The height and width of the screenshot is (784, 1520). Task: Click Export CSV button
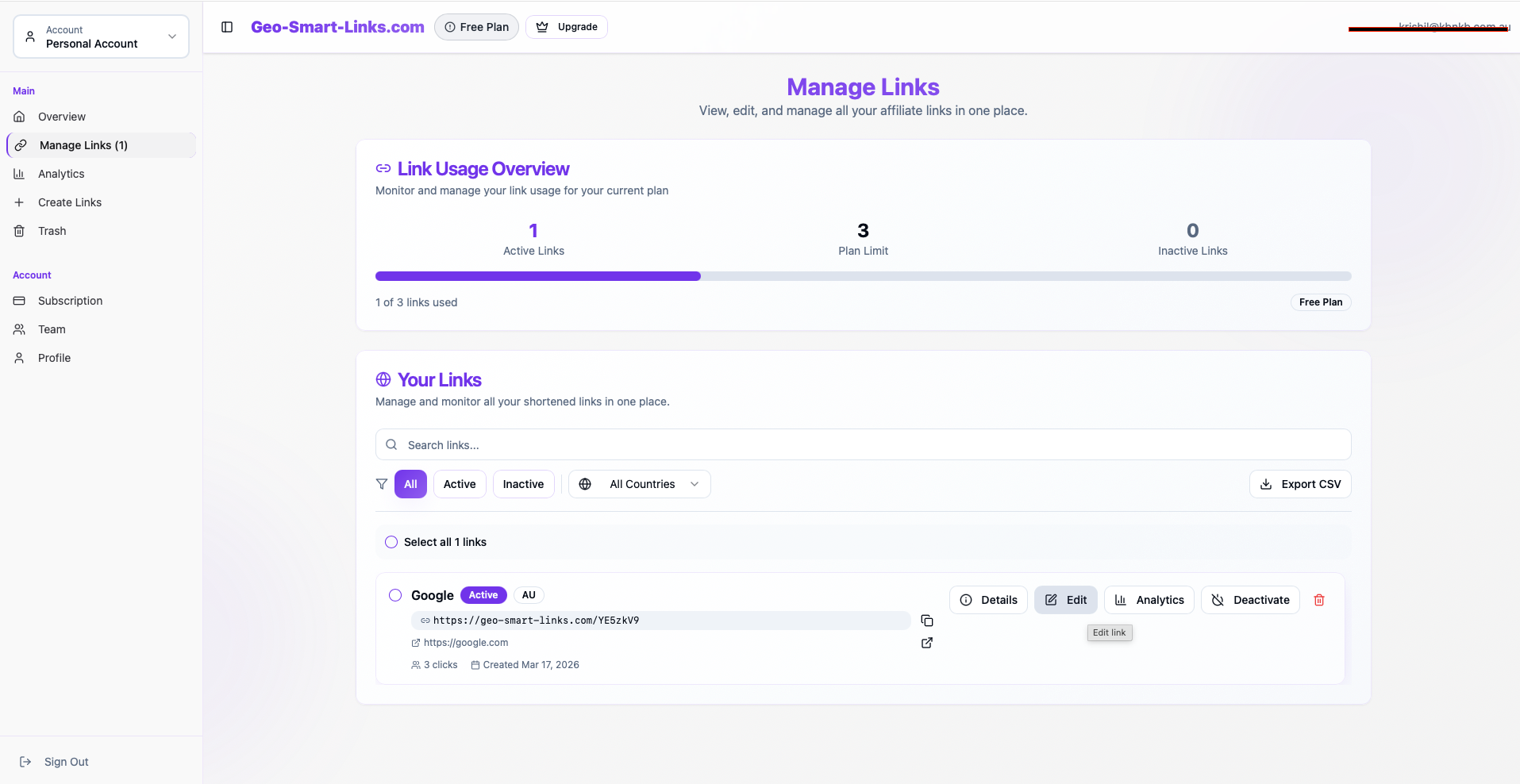coord(1300,484)
